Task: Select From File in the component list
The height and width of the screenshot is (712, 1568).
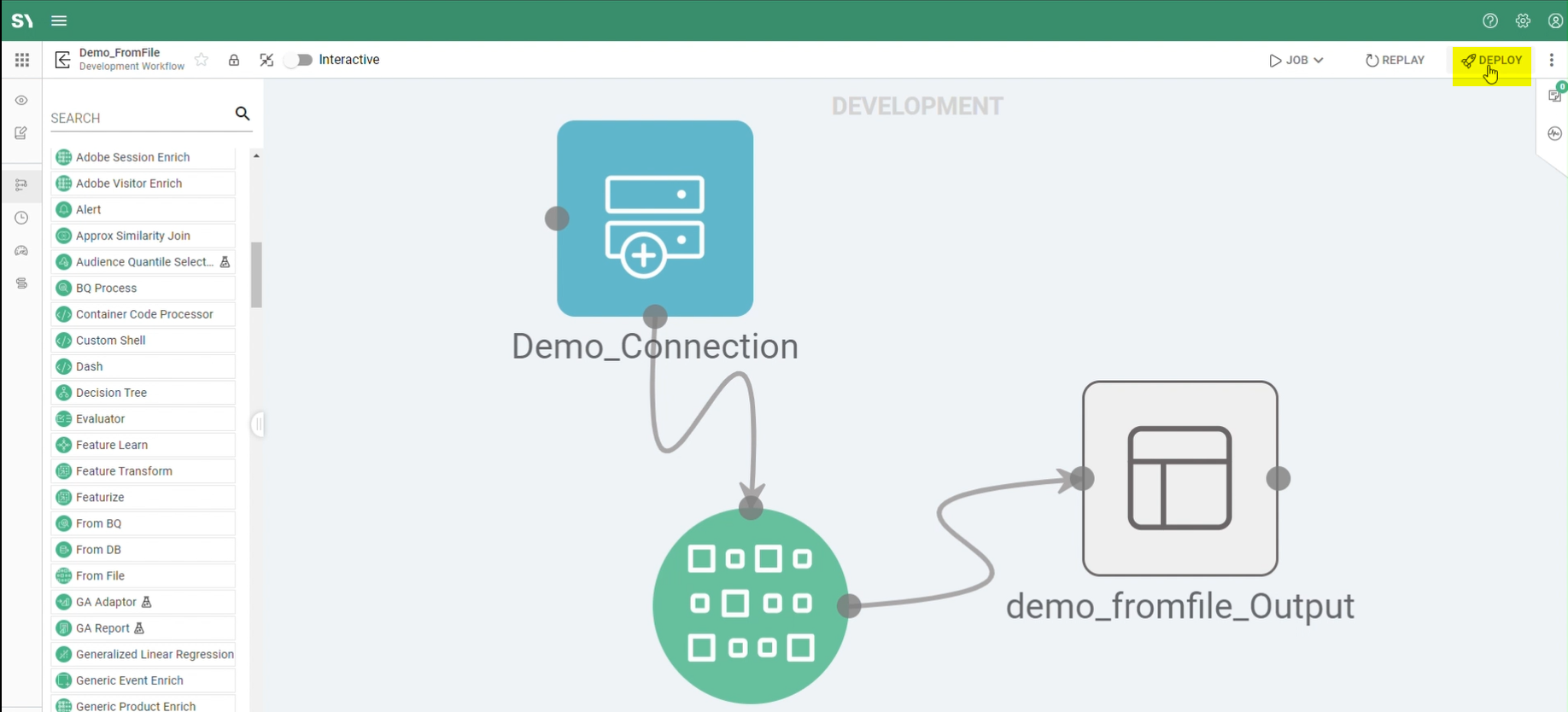Action: pyautogui.click(x=100, y=575)
